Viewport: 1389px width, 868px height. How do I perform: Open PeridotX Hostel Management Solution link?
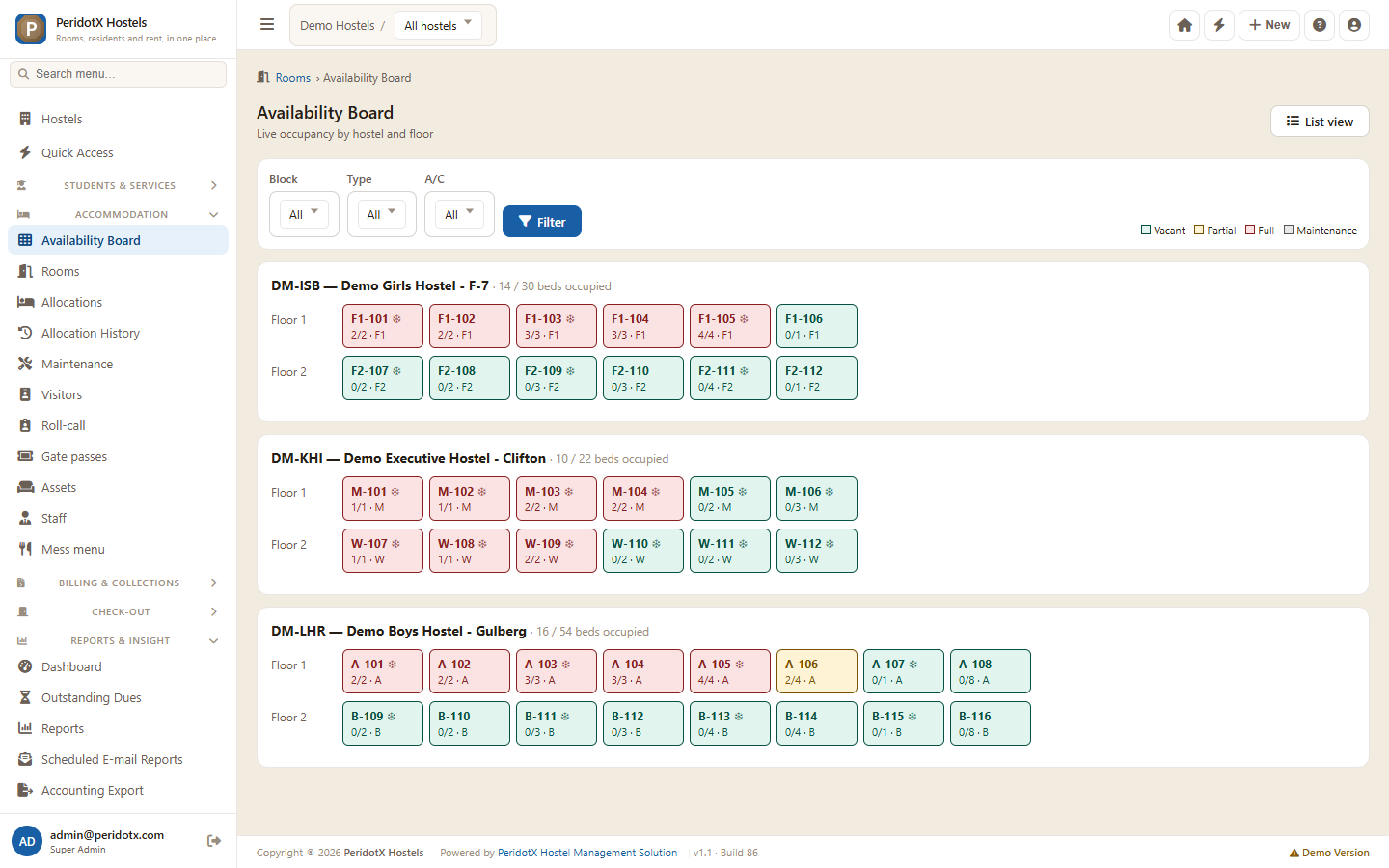click(587, 853)
